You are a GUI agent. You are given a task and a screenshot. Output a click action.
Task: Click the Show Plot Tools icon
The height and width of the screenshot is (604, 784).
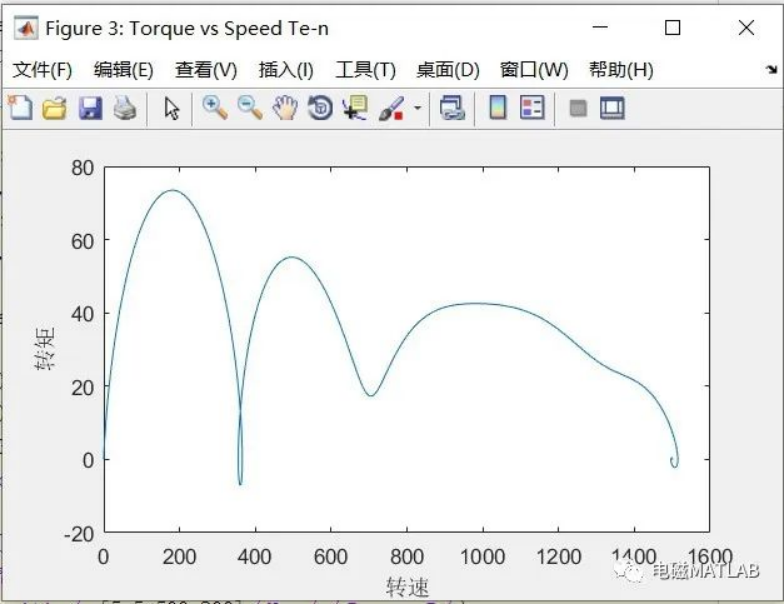pos(612,108)
